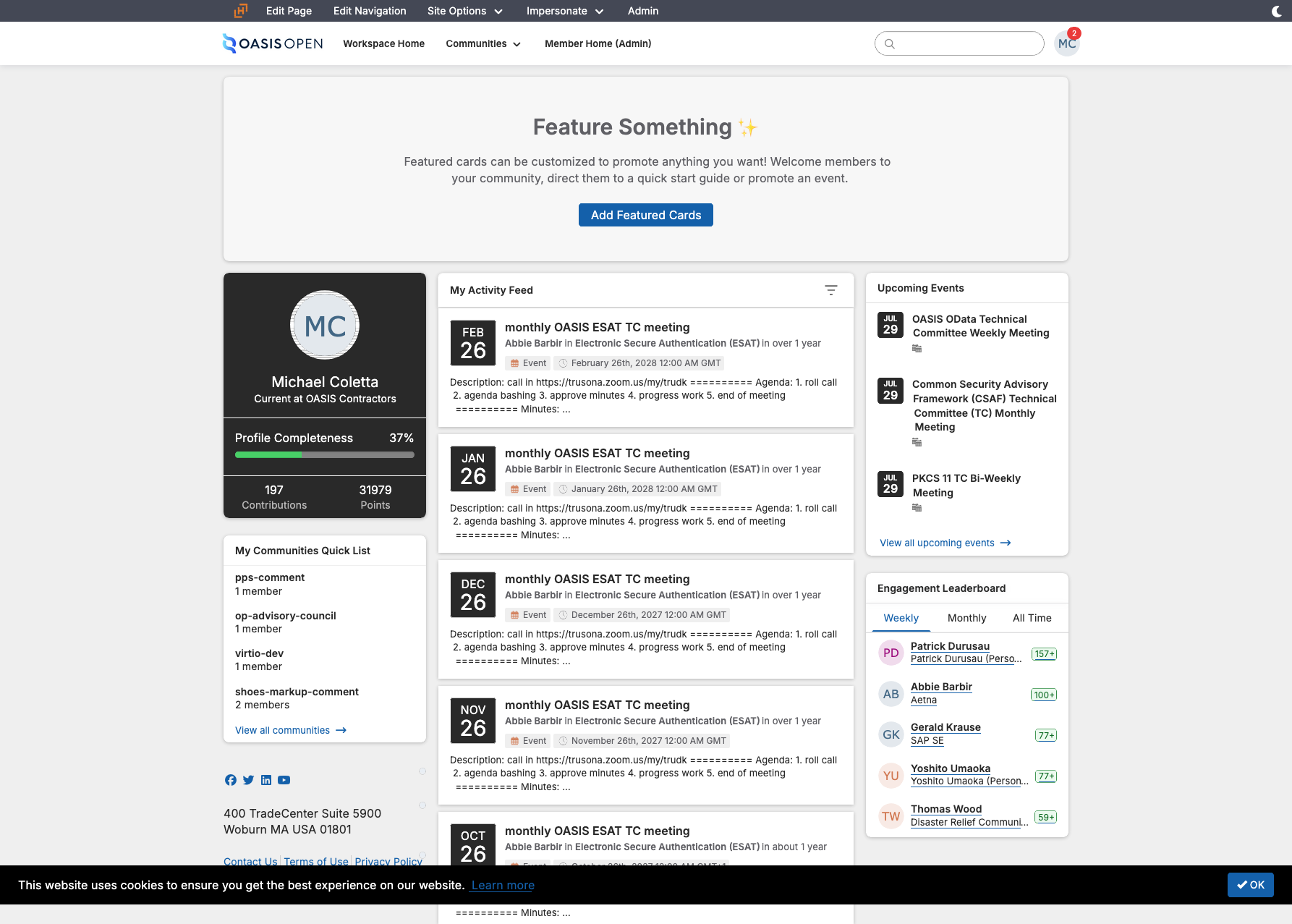
Task: Click the 197 Contributions stat
Action: tap(274, 497)
